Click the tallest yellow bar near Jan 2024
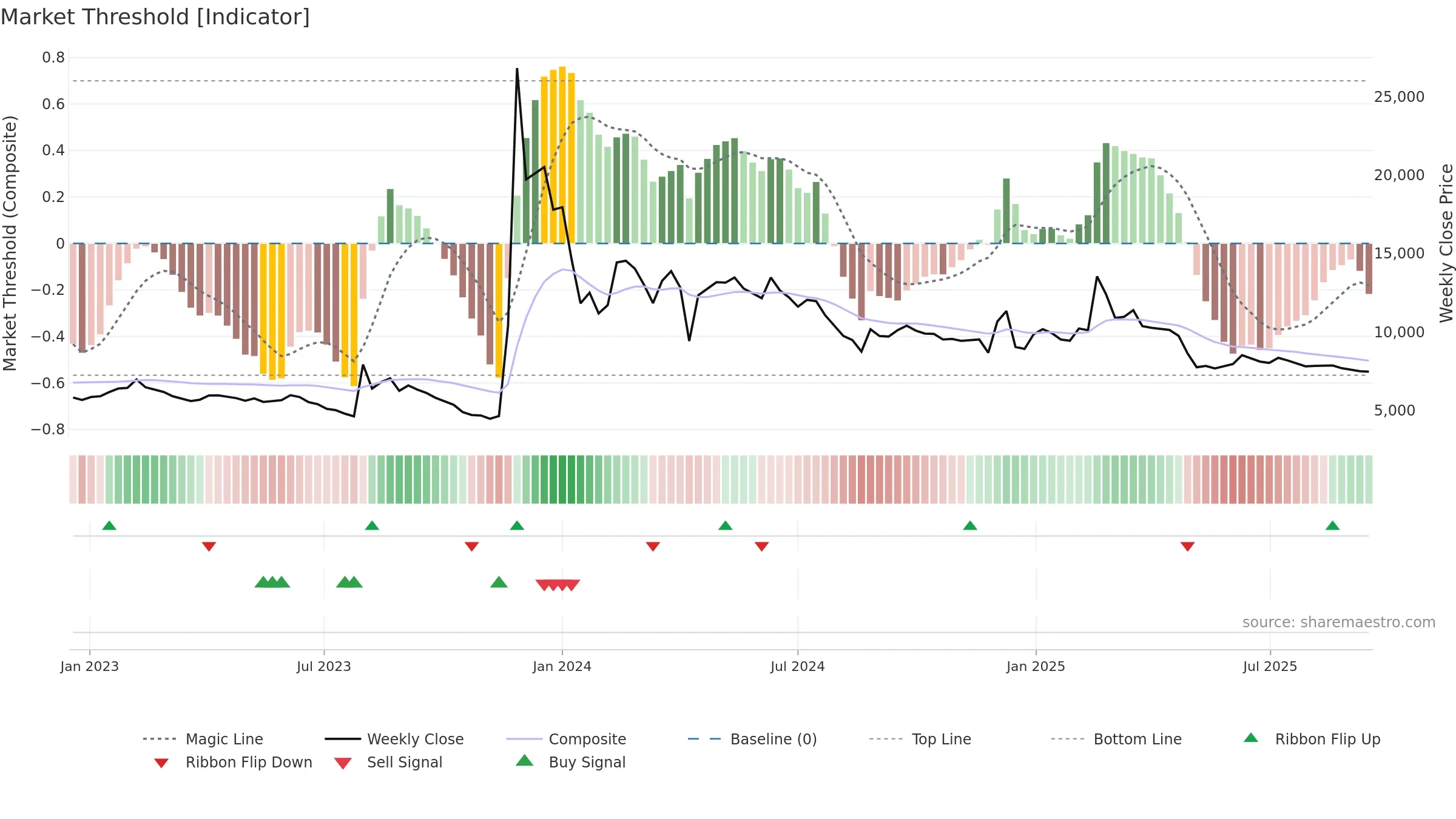 pos(562,155)
